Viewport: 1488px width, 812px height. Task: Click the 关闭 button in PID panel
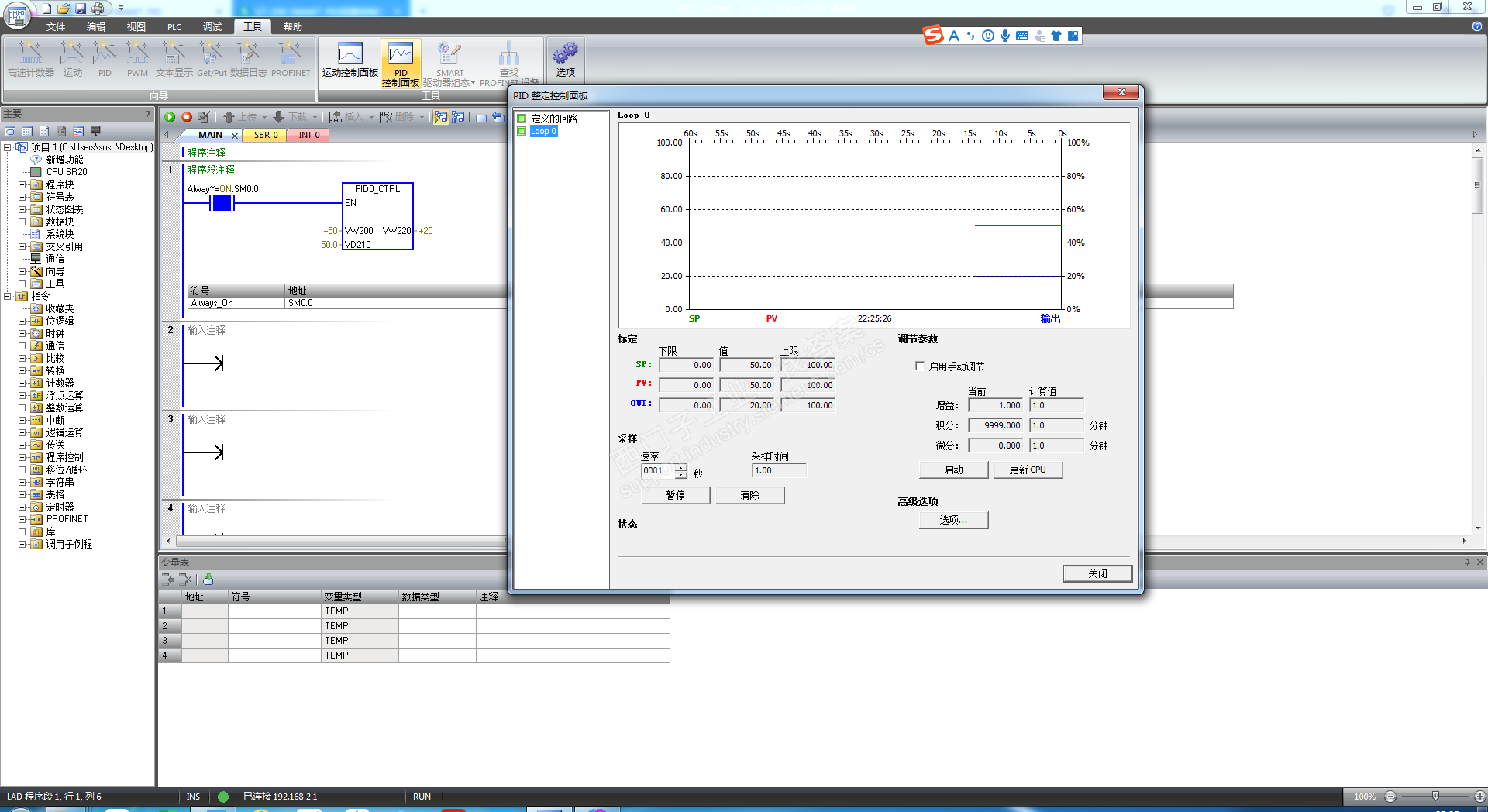point(1097,573)
